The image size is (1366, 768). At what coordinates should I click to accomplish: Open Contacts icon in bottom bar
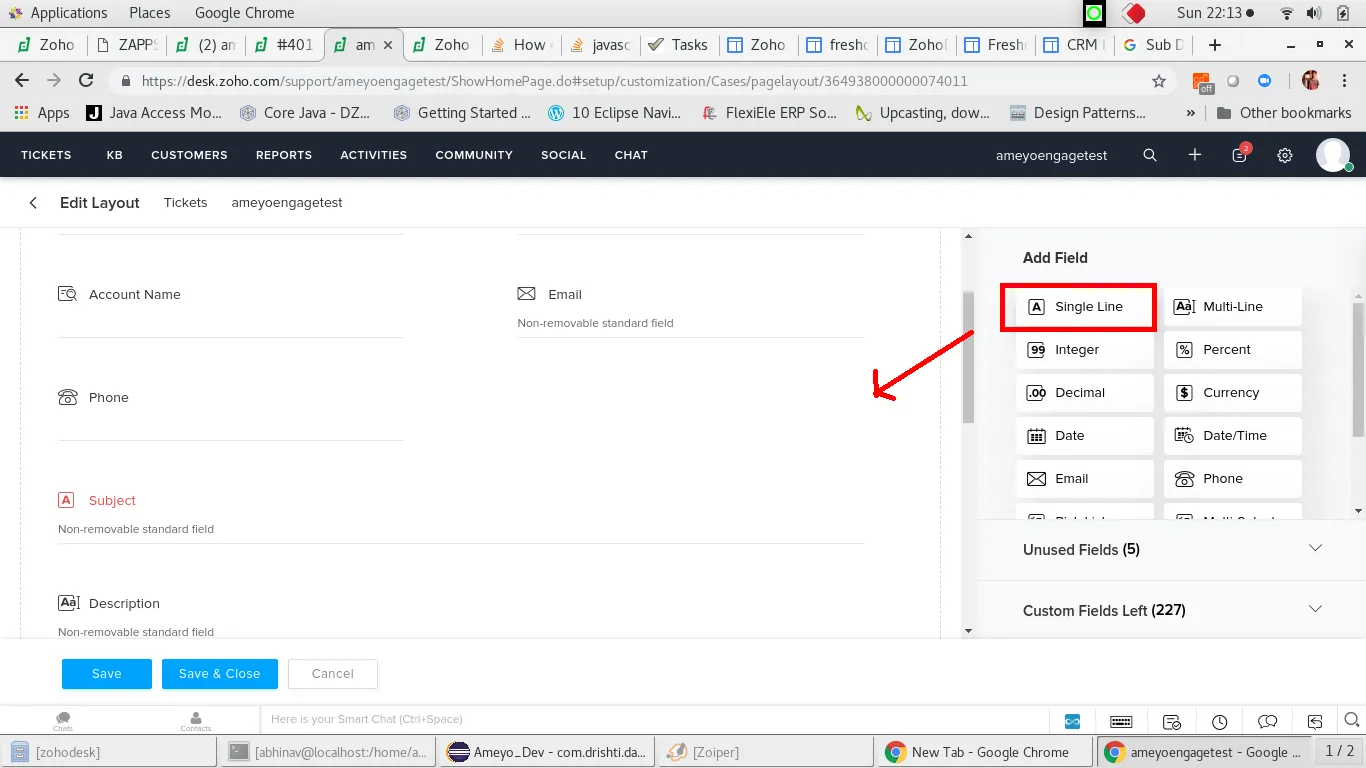tap(196, 721)
